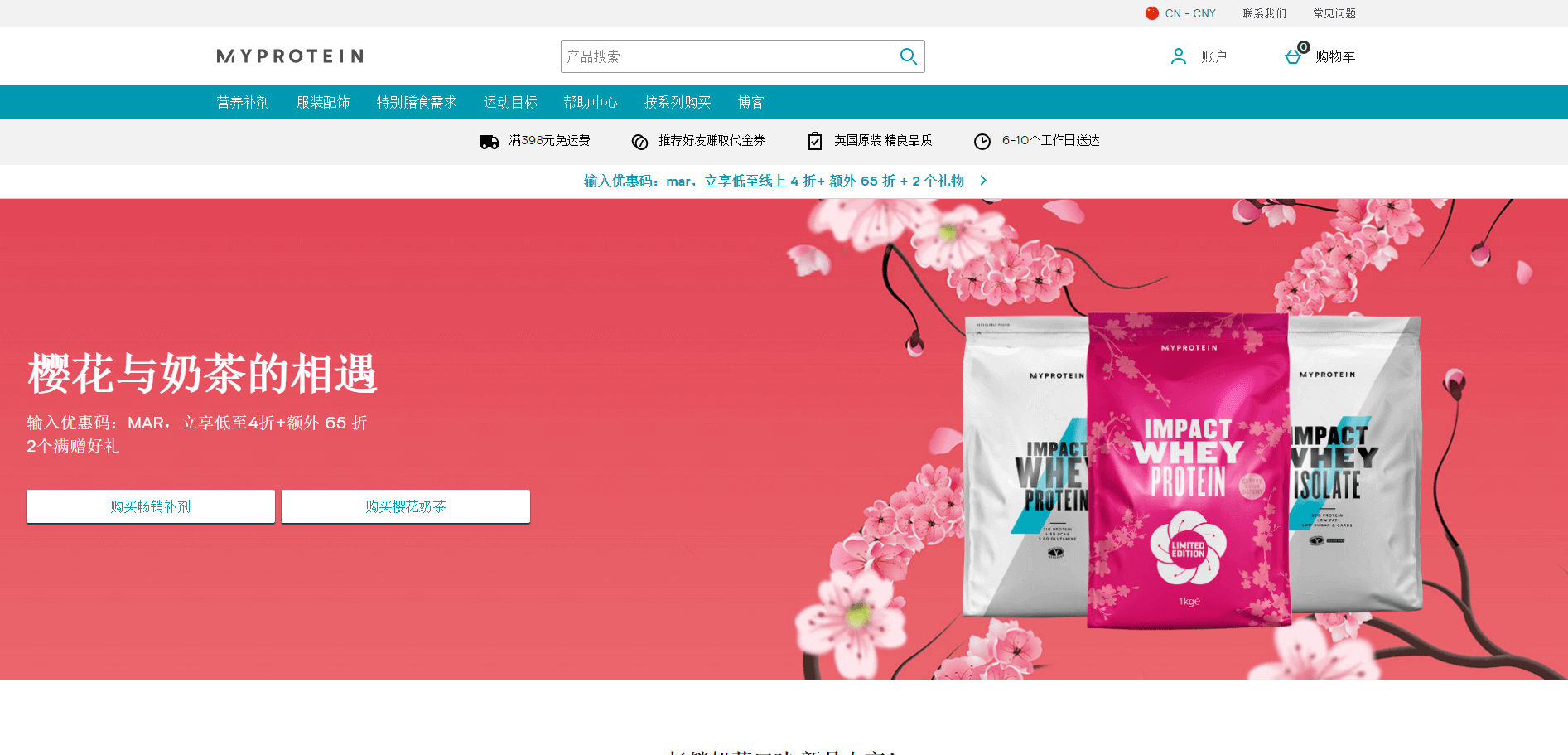The width and height of the screenshot is (1568, 755).
Task: Open the 营养补剂 menu
Action: pyautogui.click(x=243, y=102)
